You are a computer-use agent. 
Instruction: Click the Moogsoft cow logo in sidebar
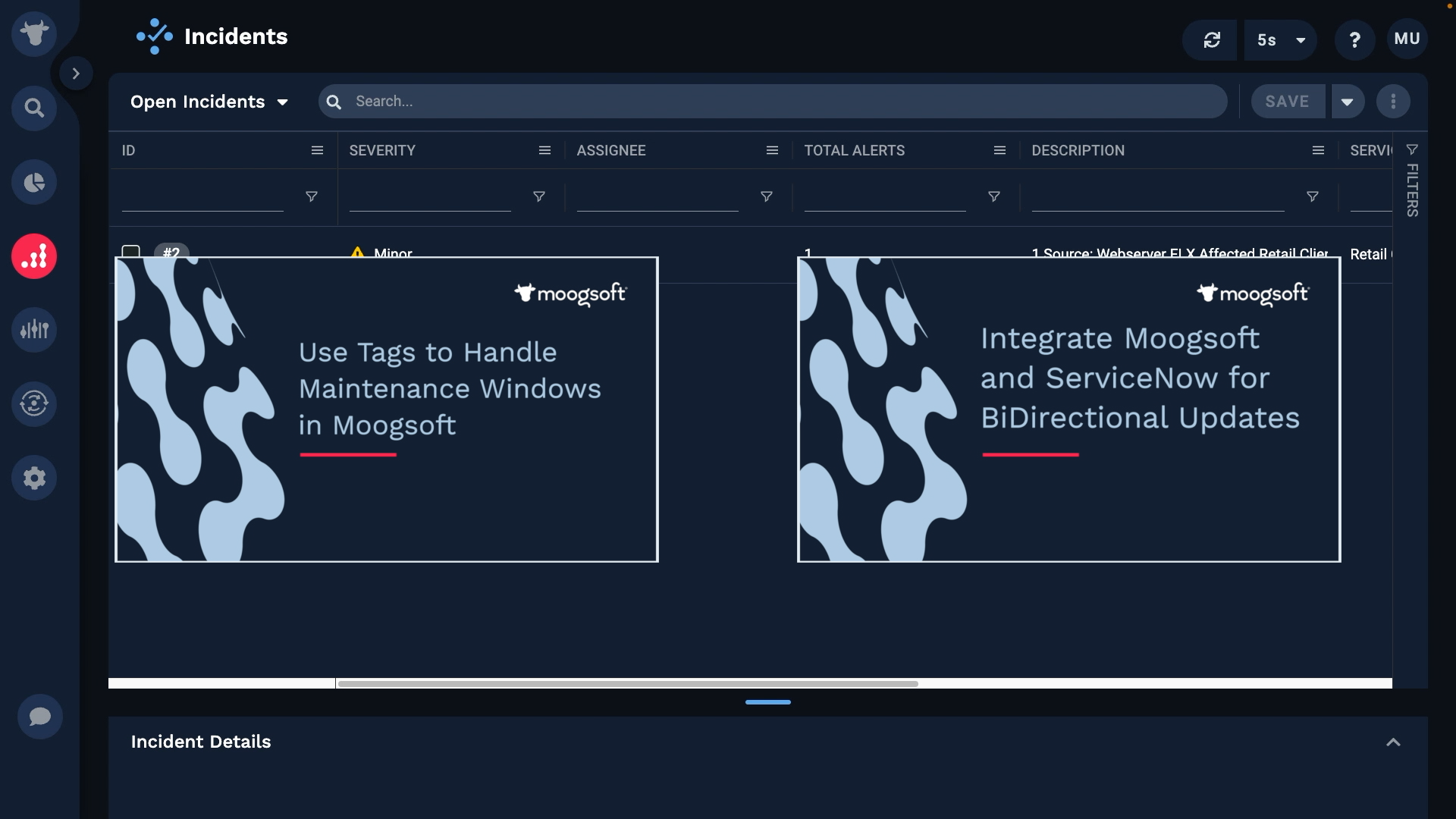(34, 34)
